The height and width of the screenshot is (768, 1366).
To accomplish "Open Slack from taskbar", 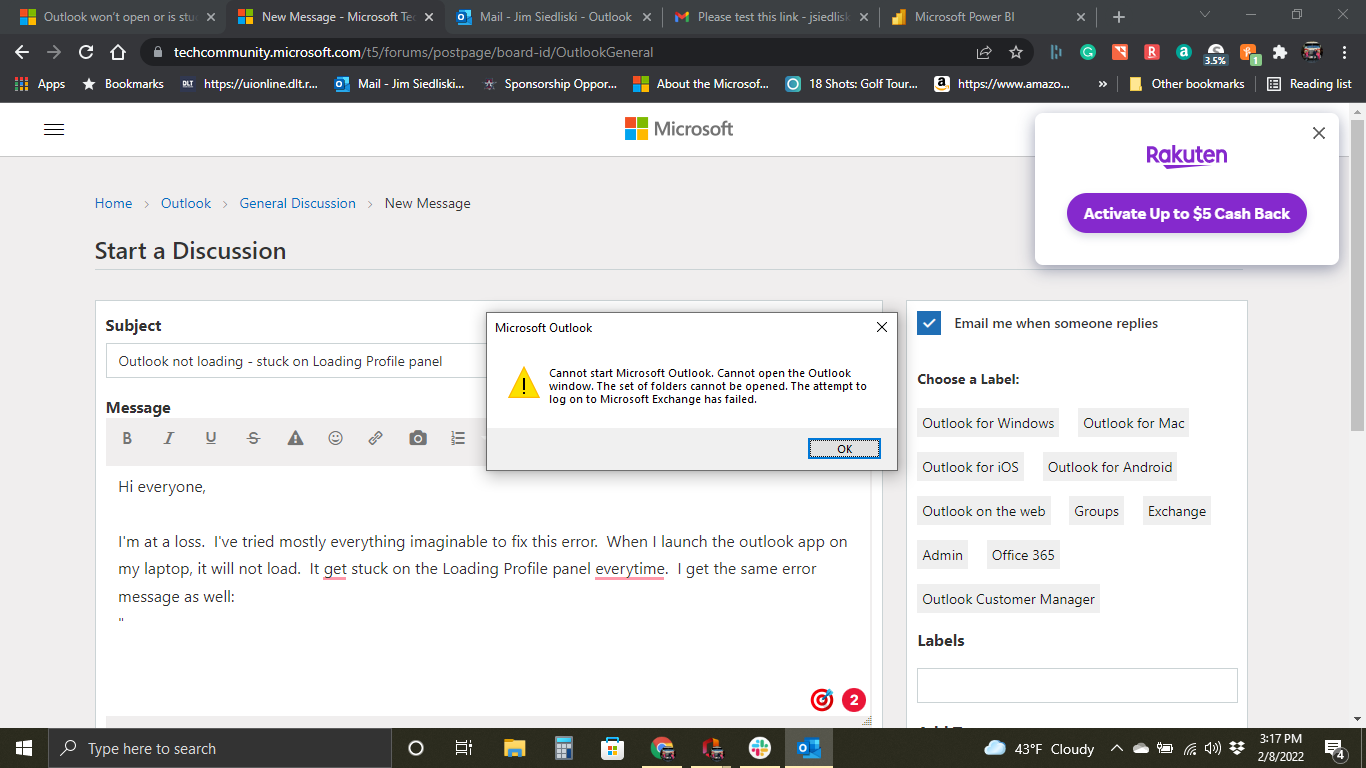I will [760, 748].
